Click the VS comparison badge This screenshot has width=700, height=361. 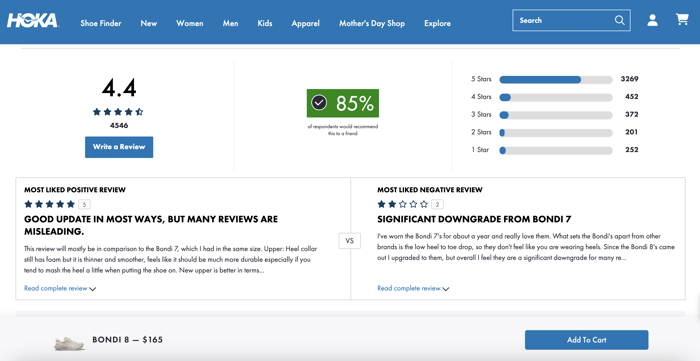(x=350, y=241)
